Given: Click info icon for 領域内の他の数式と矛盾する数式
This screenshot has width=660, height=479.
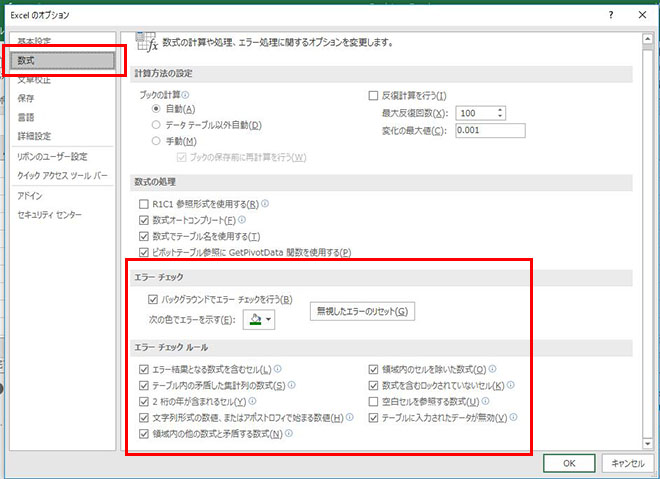Looking at the screenshot, I should 289,433.
